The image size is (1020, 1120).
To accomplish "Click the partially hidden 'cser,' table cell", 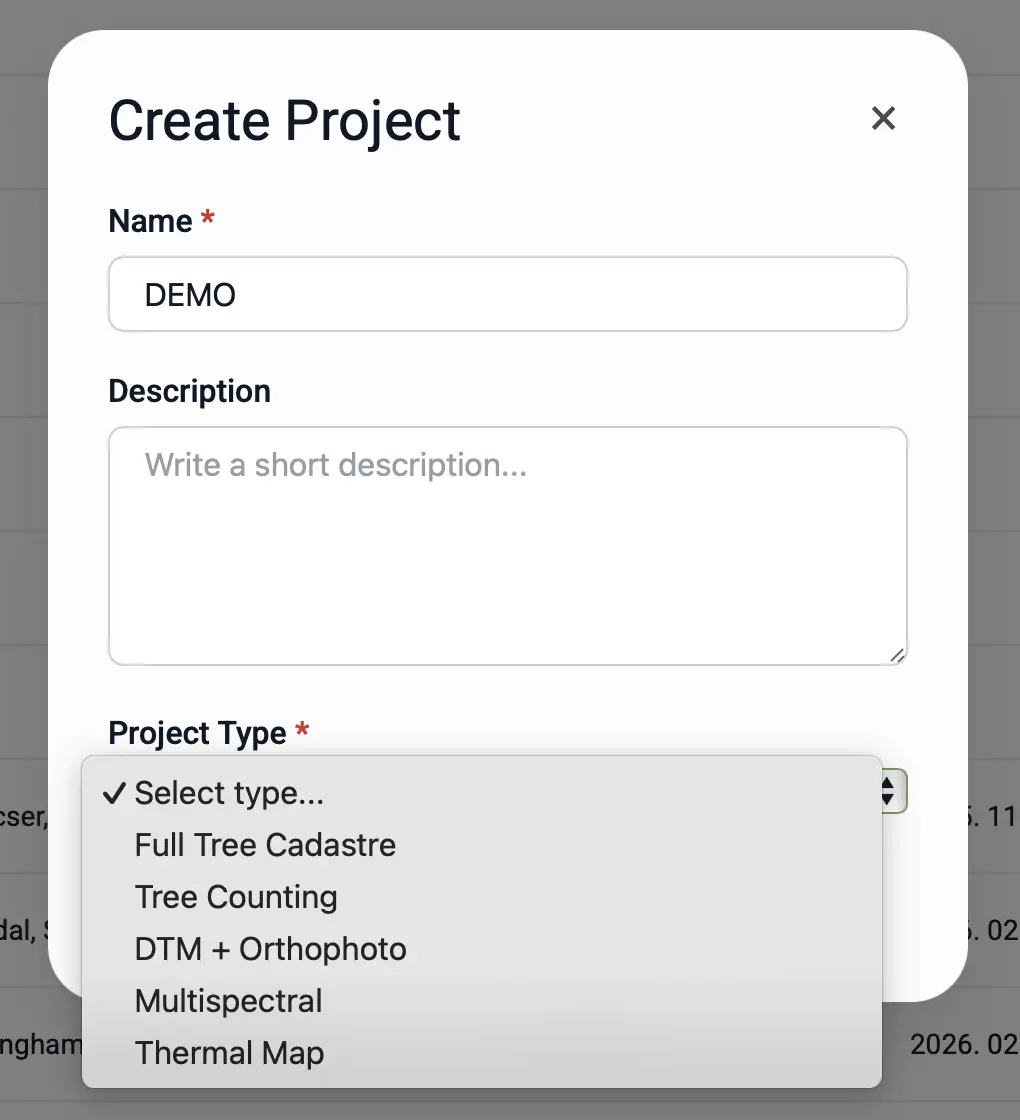I will tap(24, 817).
